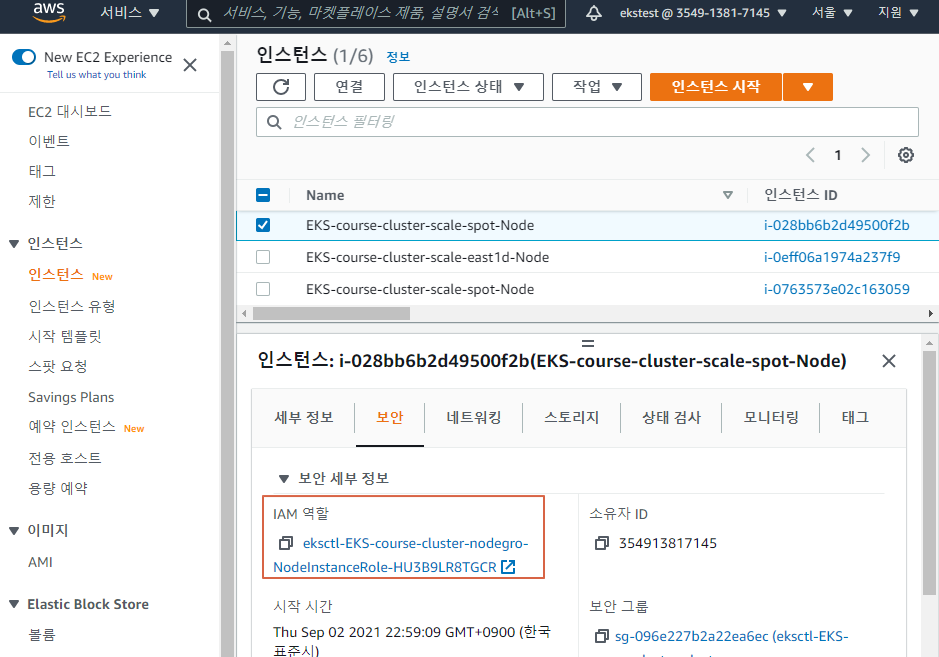
Task: Open Savings Plans in the sidebar
Action: 71,397
